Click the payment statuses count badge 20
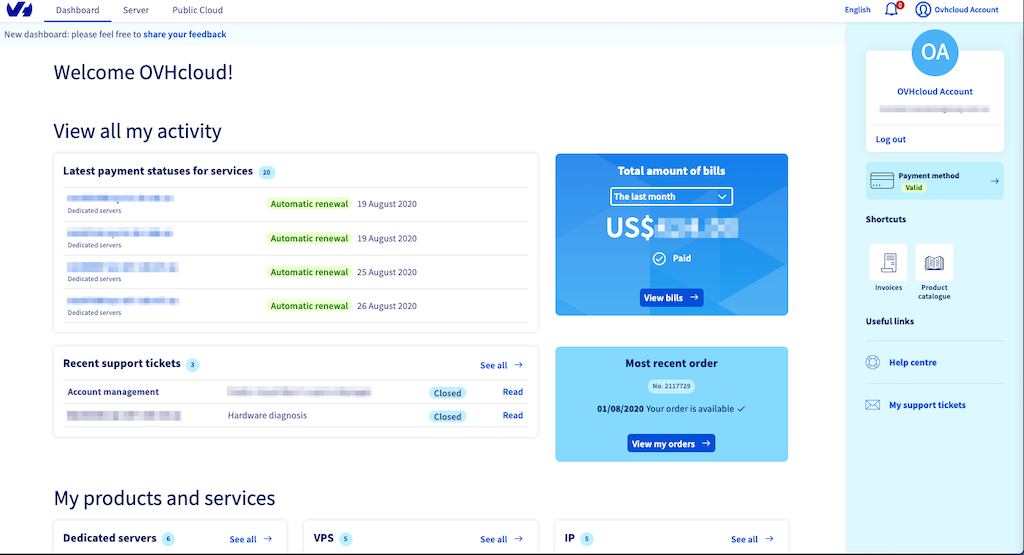 click(266, 172)
